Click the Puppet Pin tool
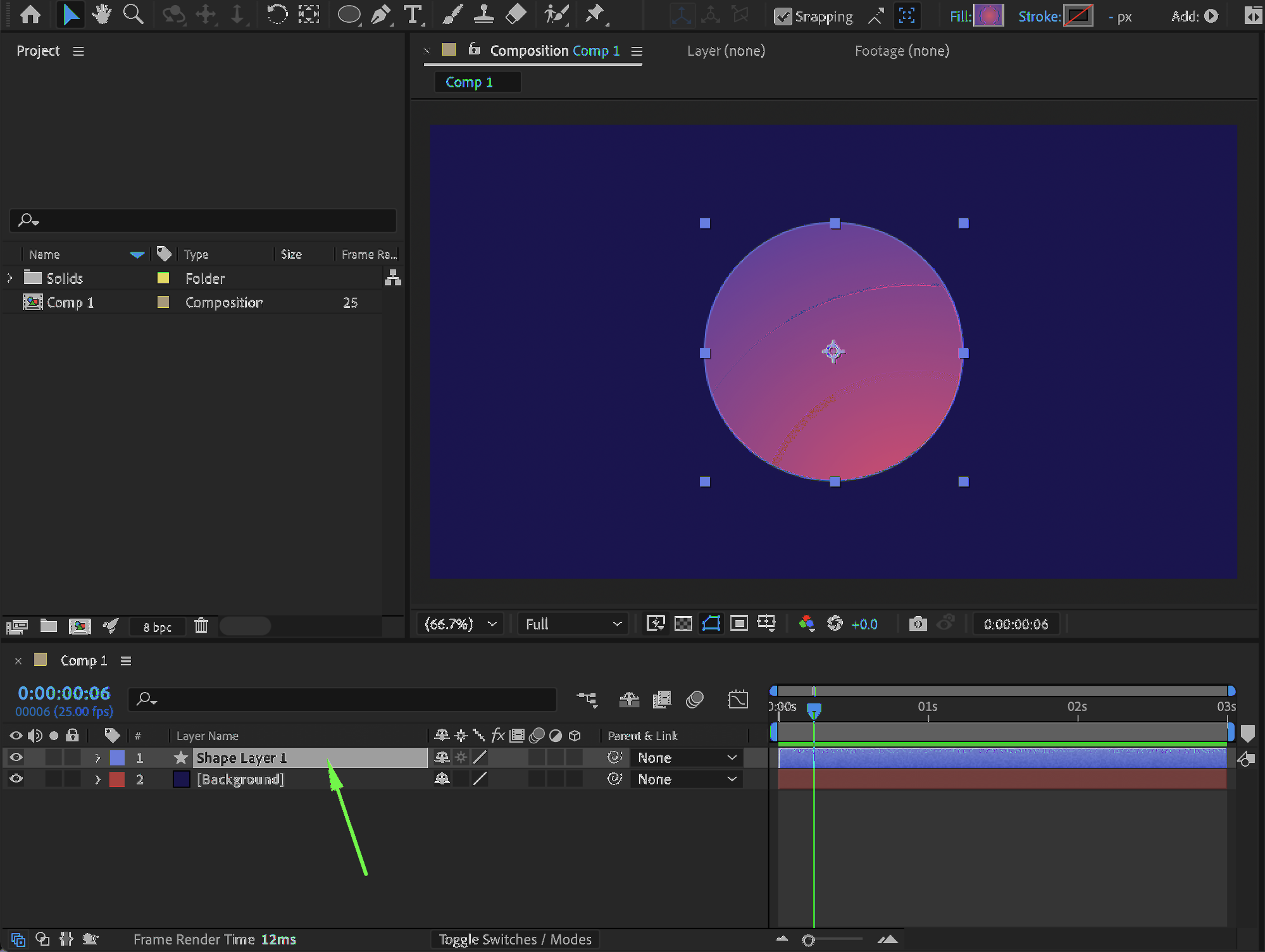The image size is (1265, 952). (x=594, y=14)
